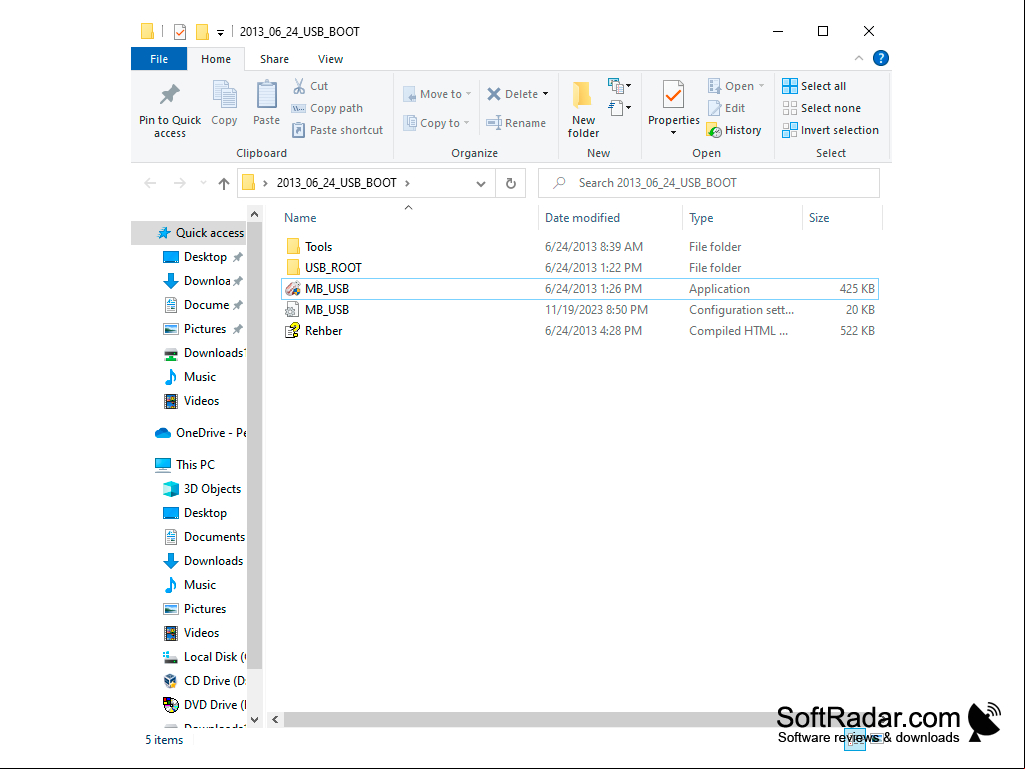Image resolution: width=1025 pixels, height=769 pixels.
Task: Refresh the current folder view
Action: 511,183
